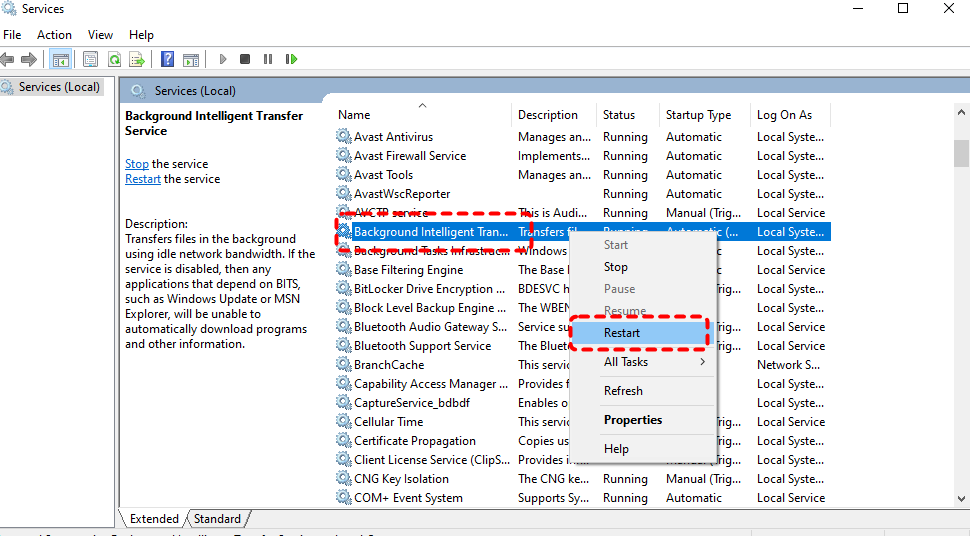Screen dimensions: 970x536
Task: Click the Back arrow in the toolbar
Action: (8, 60)
